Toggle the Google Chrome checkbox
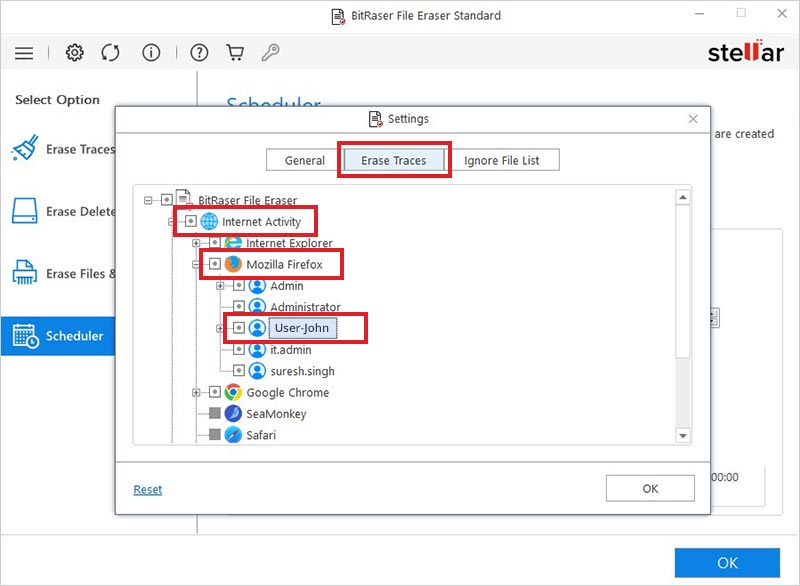 point(215,392)
